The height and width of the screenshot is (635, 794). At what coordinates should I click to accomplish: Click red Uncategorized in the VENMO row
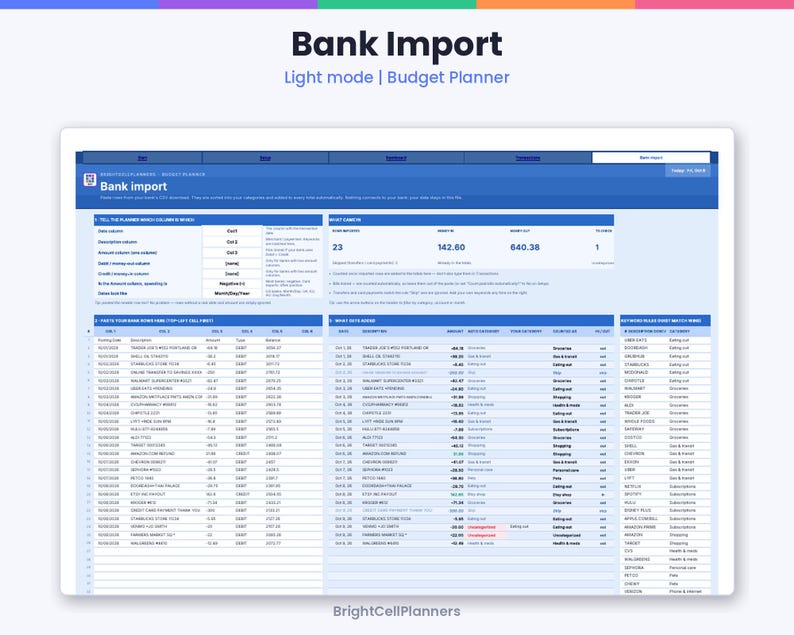click(x=482, y=527)
